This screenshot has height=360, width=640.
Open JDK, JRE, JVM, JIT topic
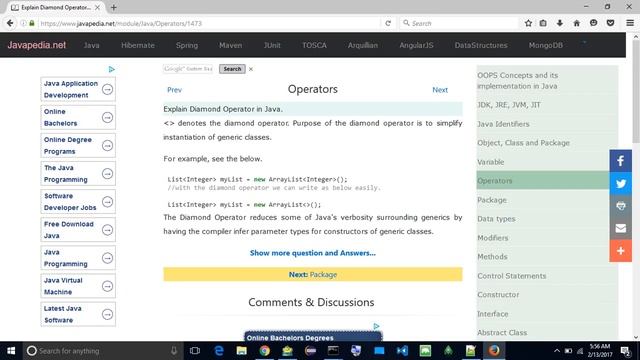(509, 105)
